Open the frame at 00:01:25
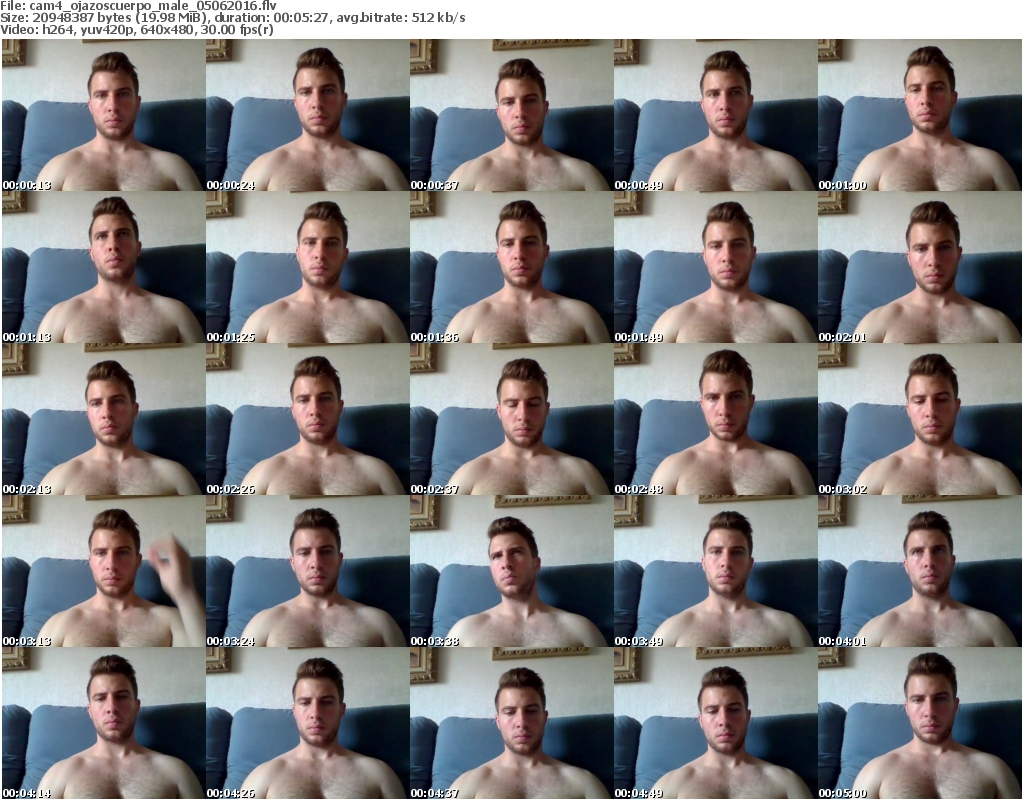 point(308,267)
